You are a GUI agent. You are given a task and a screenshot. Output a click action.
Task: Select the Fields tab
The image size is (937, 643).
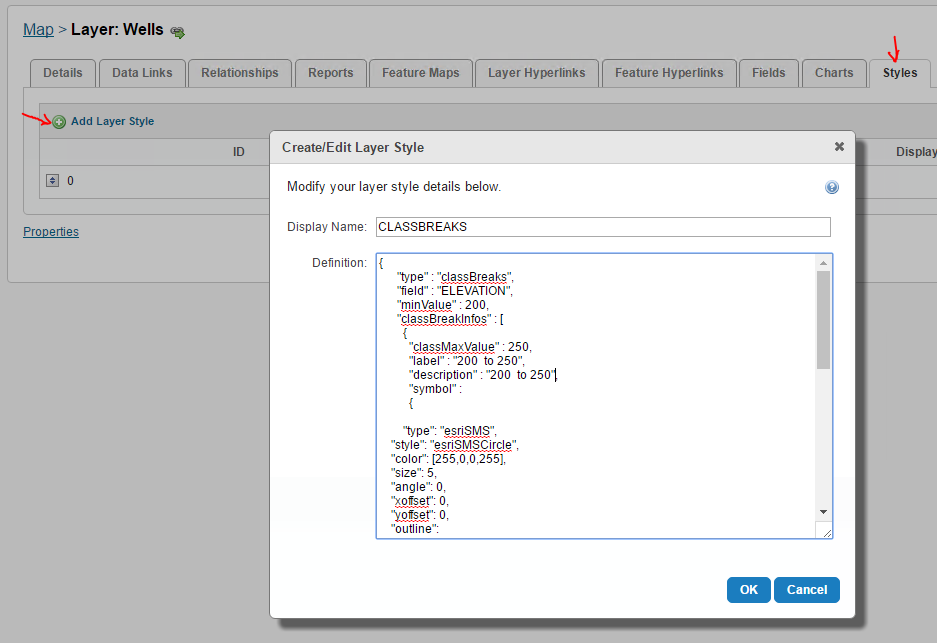pos(768,73)
